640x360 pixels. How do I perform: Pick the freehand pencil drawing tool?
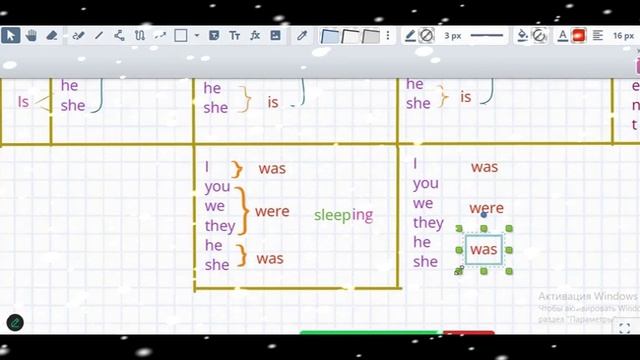[x=78, y=36]
